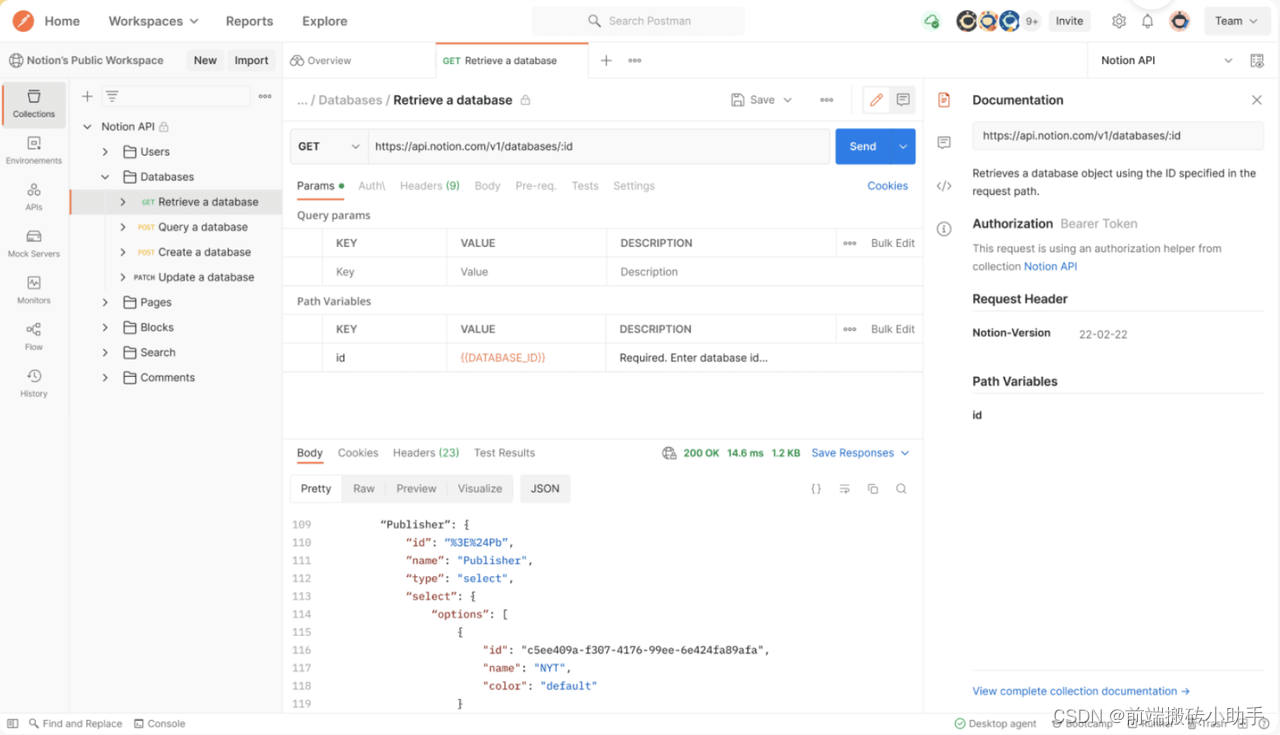Open the Comments icon in right rail
Image resolution: width=1280 pixels, height=735 pixels.
(x=944, y=143)
